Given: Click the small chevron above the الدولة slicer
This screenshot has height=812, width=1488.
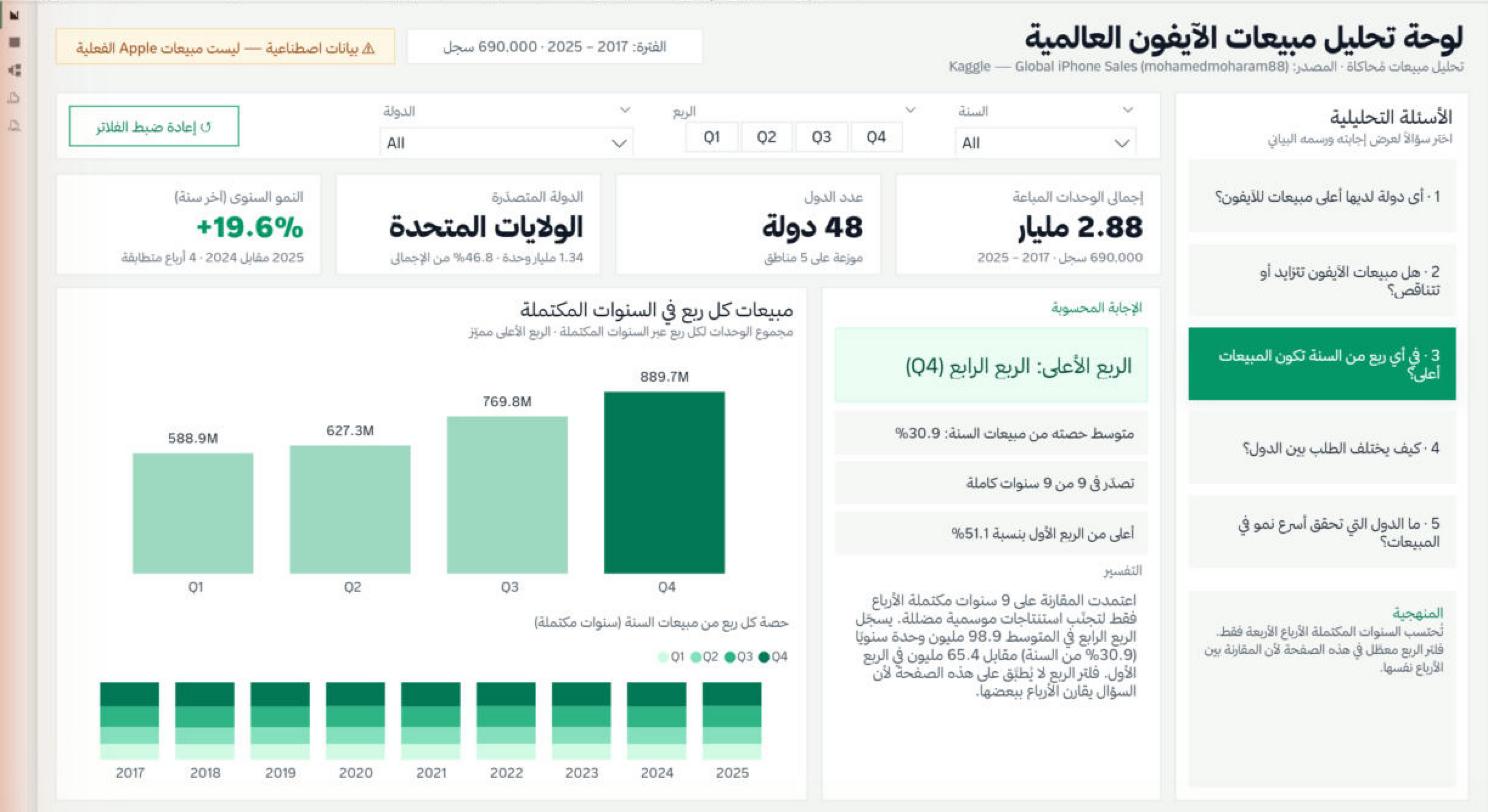Looking at the screenshot, I should click(626, 110).
